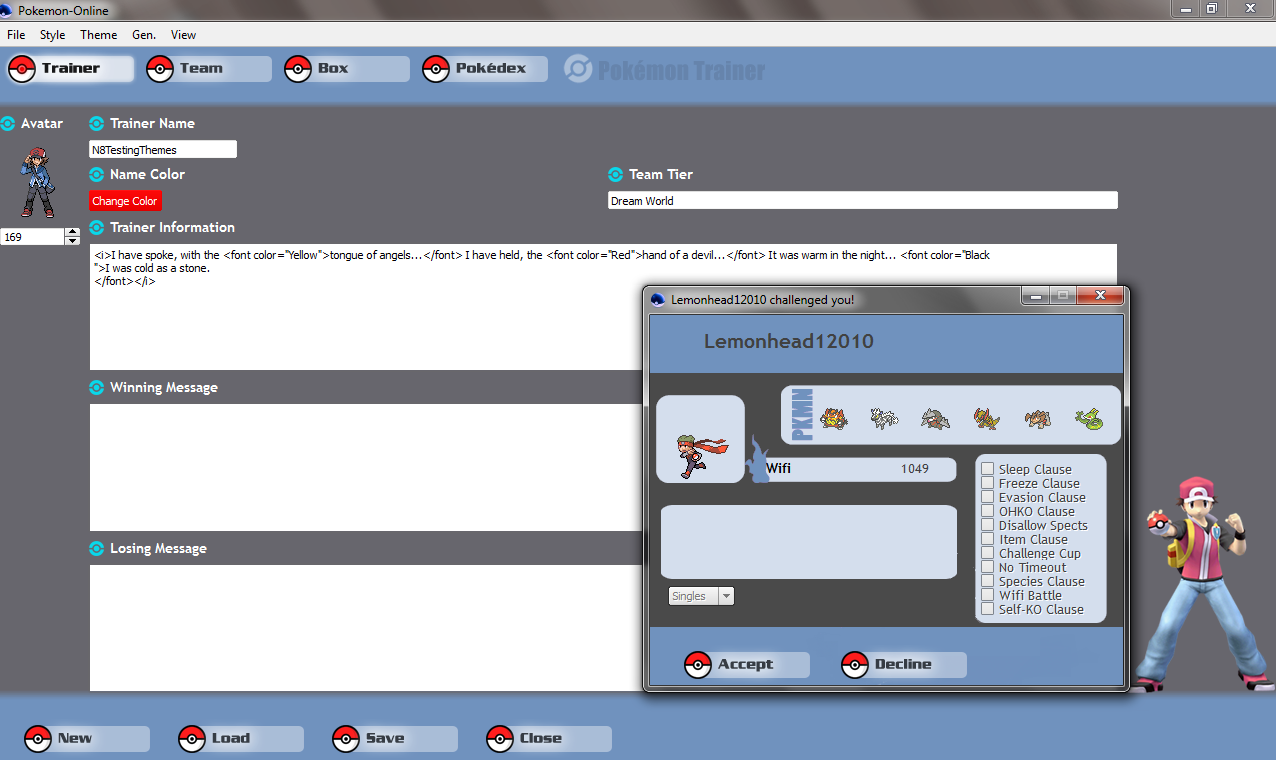1276x760 pixels.
Task: Open the Gen. menu
Action: click(144, 35)
